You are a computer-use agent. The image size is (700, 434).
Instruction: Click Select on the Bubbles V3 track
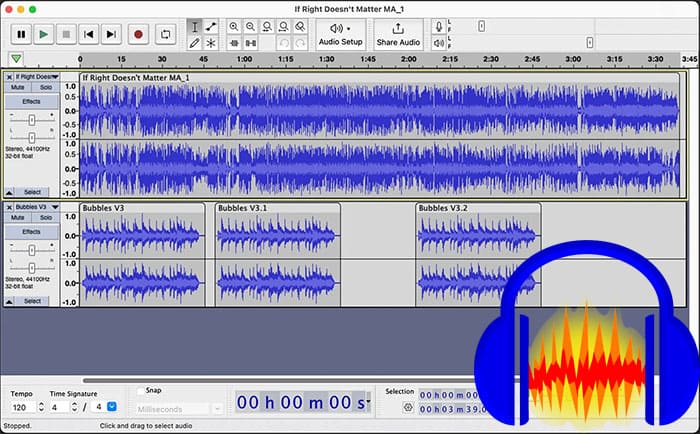pos(32,301)
